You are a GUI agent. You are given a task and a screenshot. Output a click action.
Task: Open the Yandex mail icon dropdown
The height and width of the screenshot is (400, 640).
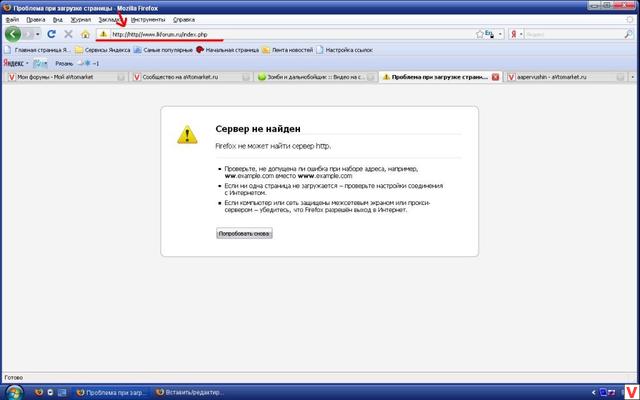click(40, 63)
